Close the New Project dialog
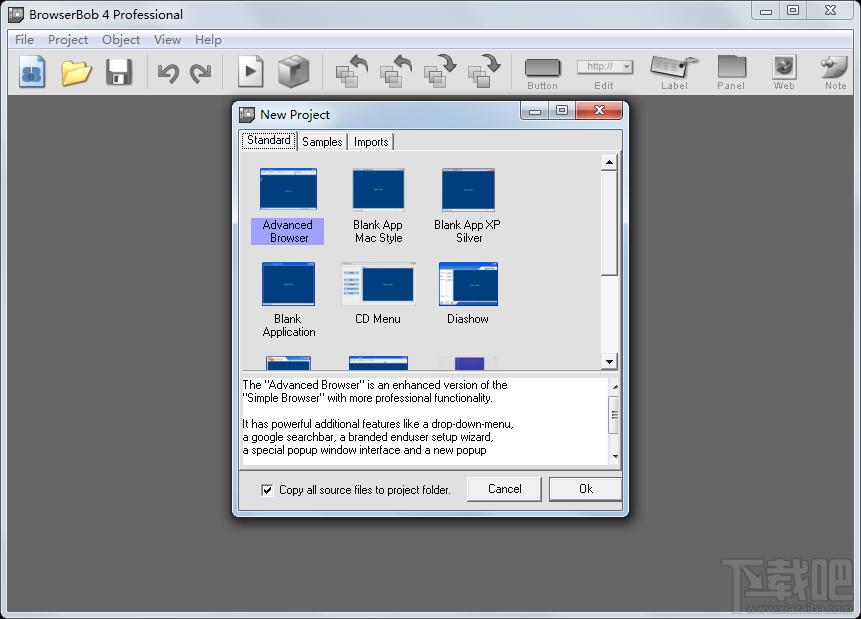Screen dimensions: 861x619 tap(599, 110)
